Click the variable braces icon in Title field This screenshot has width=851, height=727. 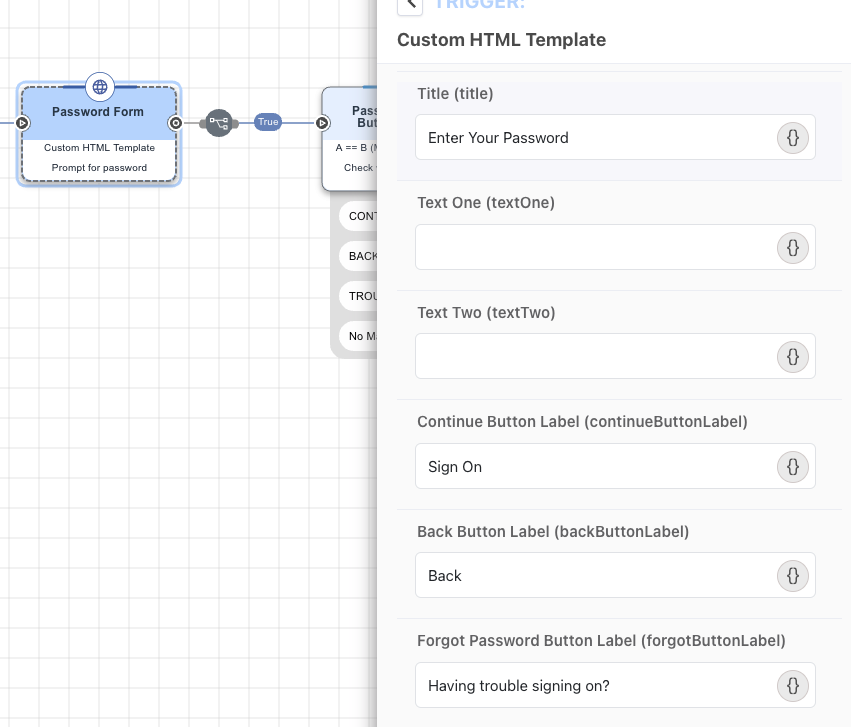click(x=793, y=138)
